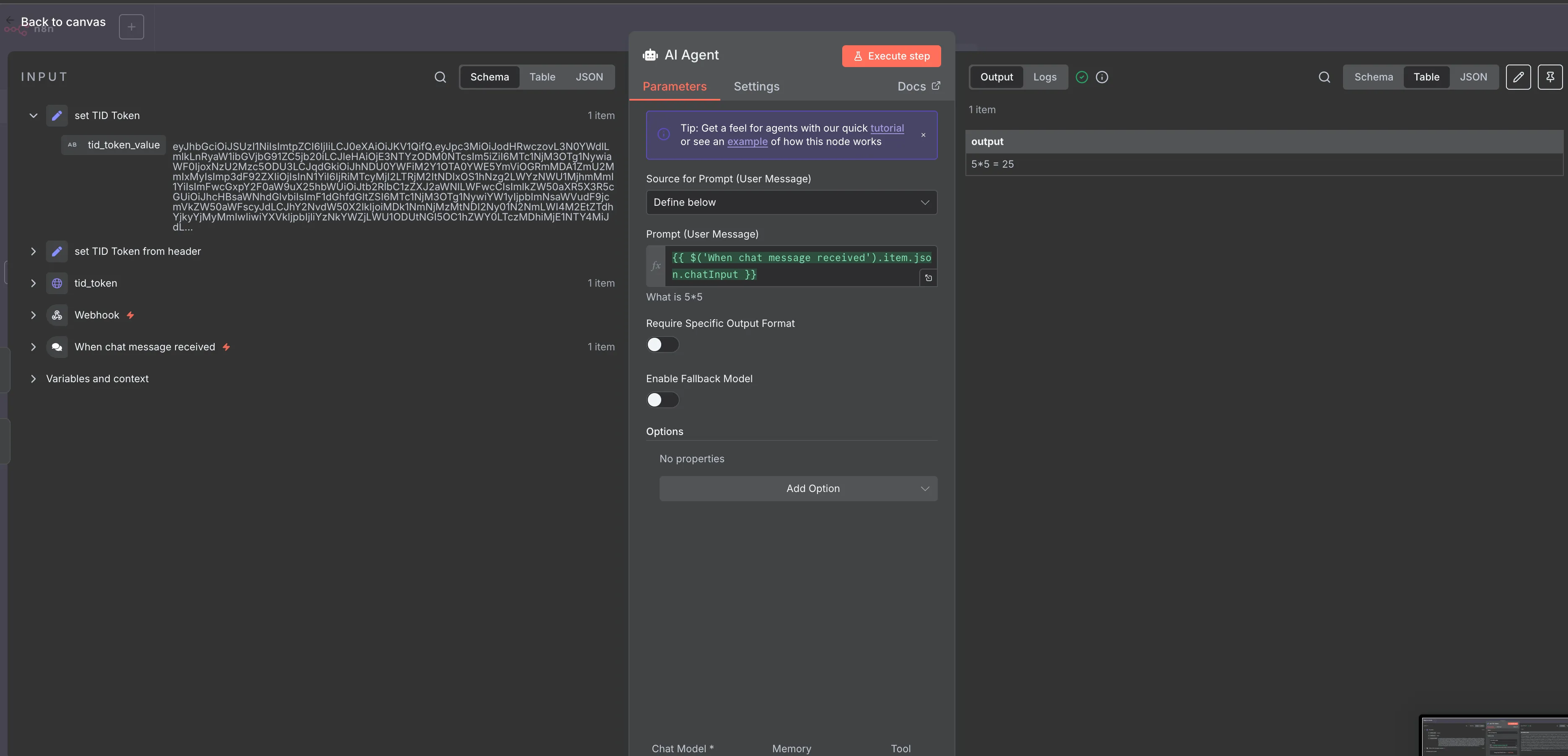Select the Parameters tab
The image size is (1568, 756).
click(x=675, y=86)
